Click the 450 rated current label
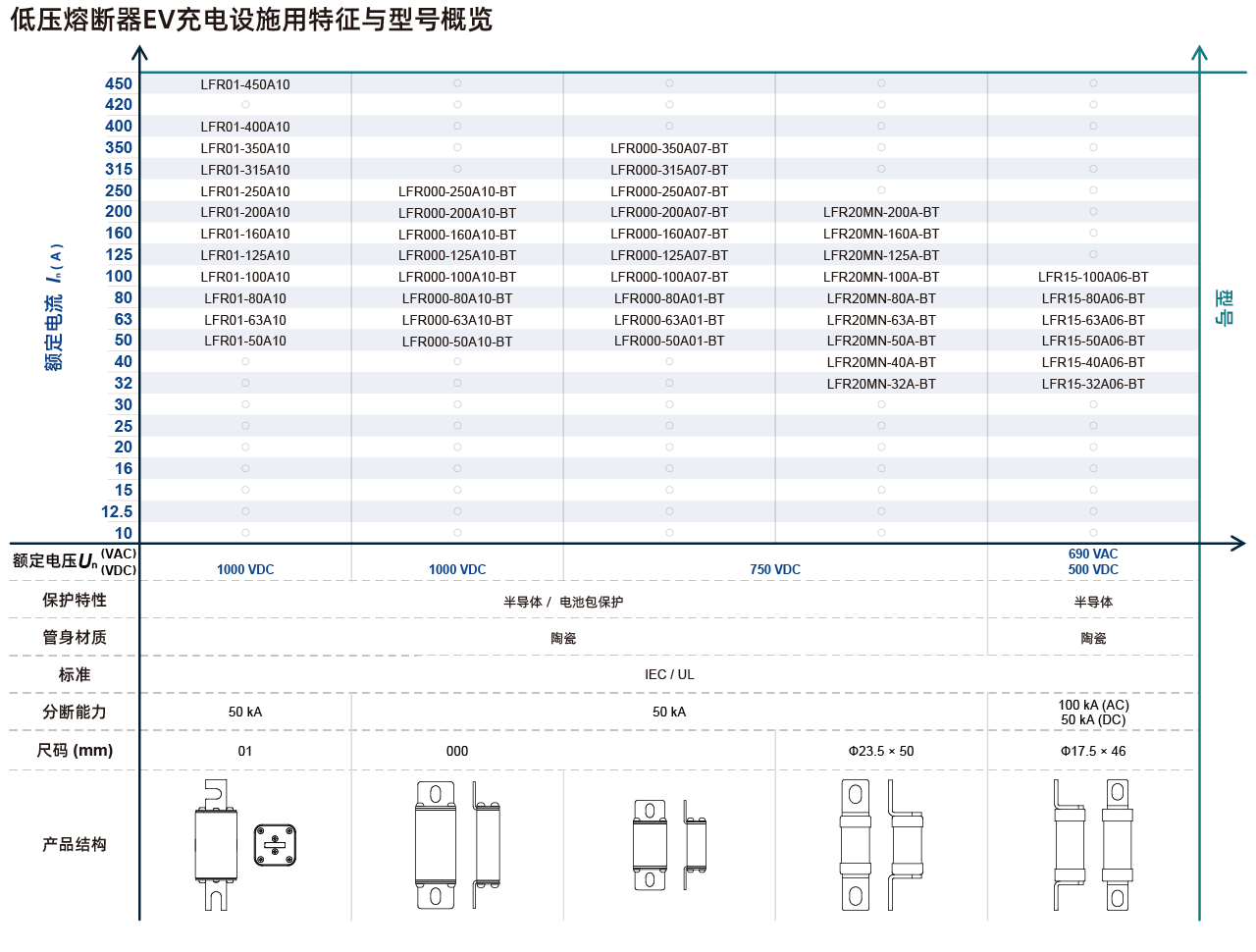Image resolution: width=1256 pixels, height=952 pixels. [x=119, y=83]
